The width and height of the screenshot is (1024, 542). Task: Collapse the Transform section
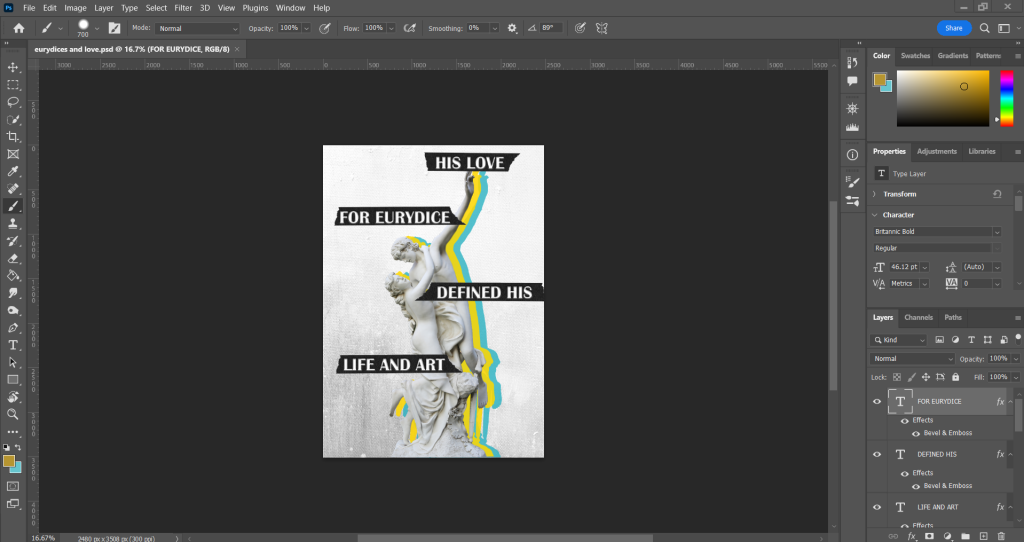[x=875, y=194]
